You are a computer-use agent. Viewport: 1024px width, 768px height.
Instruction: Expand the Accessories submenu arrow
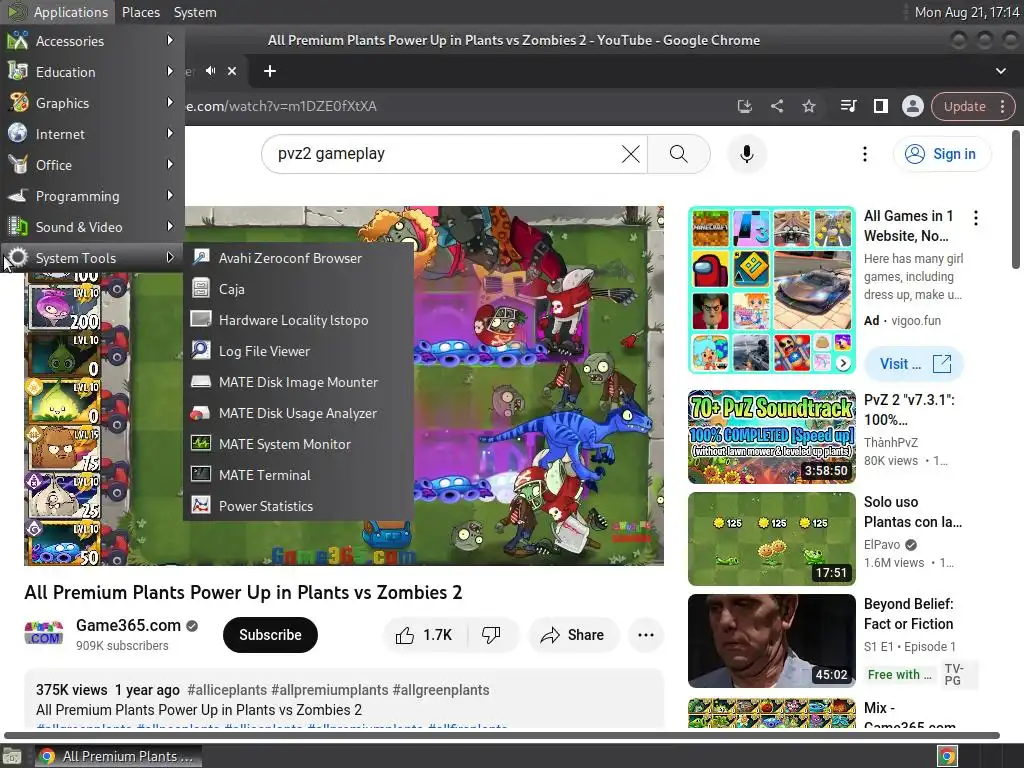click(x=170, y=40)
